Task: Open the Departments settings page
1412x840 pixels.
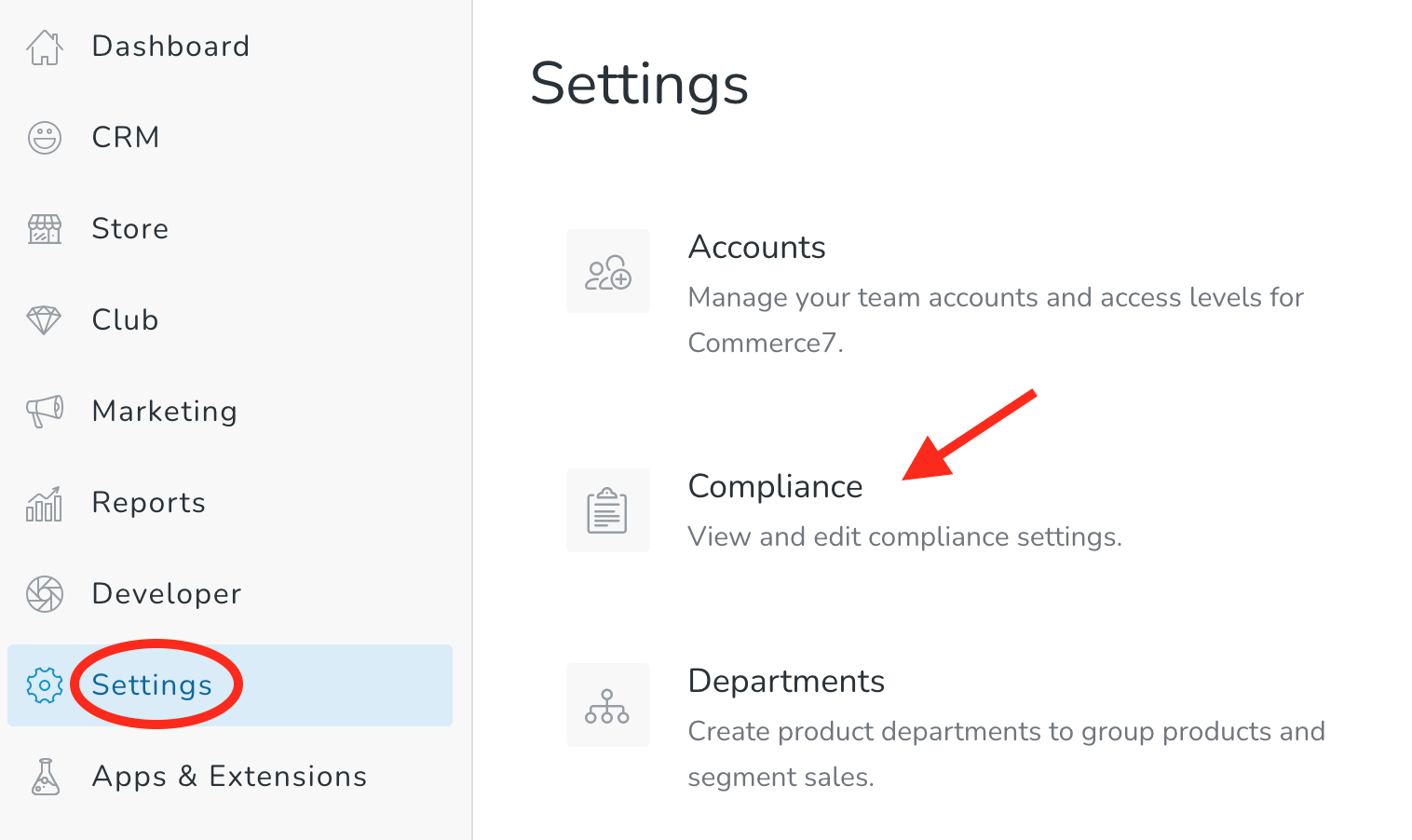Action: click(786, 681)
